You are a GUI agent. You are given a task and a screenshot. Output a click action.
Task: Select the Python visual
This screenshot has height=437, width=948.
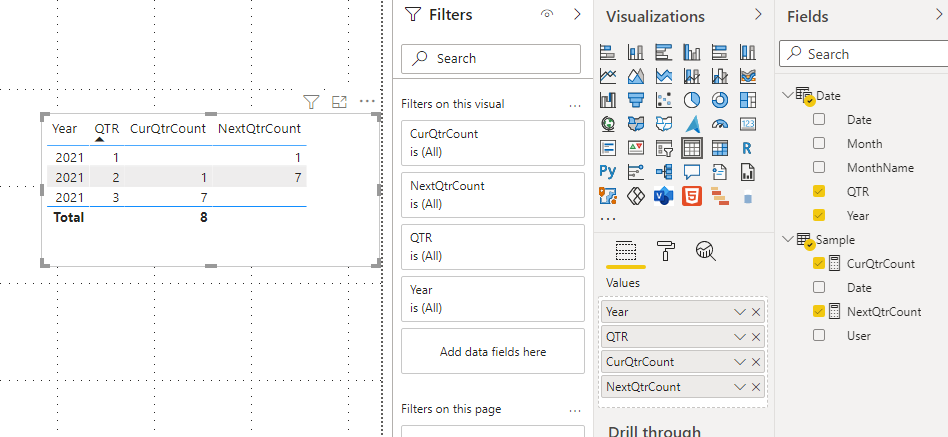click(608, 172)
